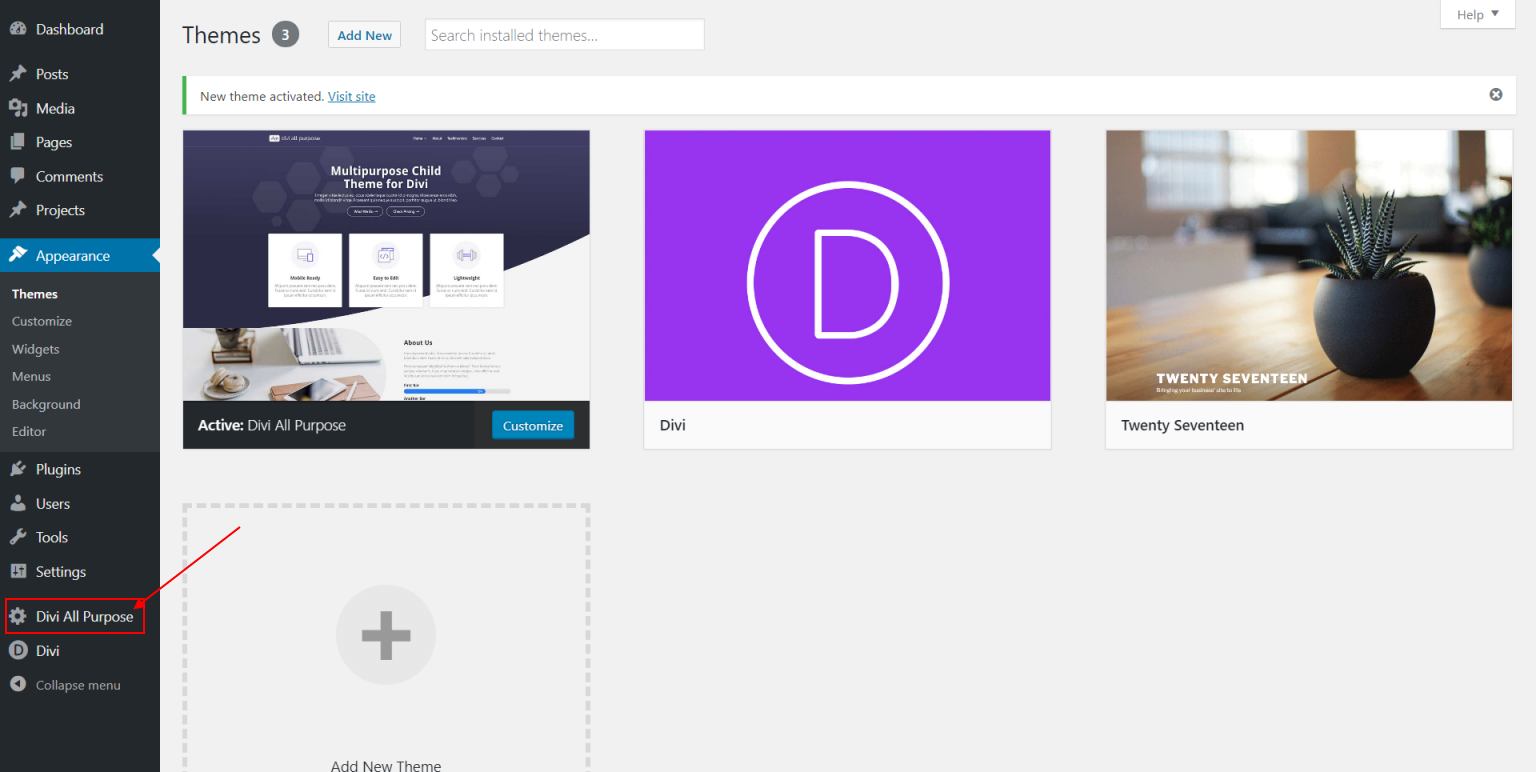This screenshot has height=772, width=1536.
Task: Dismiss the New theme activated notice
Action: pos(1496,95)
